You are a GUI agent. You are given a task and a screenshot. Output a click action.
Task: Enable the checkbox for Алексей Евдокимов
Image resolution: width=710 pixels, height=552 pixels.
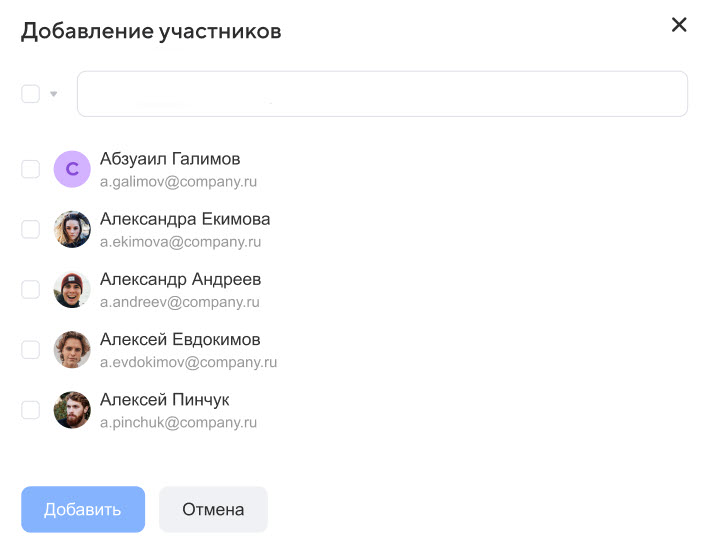31,349
